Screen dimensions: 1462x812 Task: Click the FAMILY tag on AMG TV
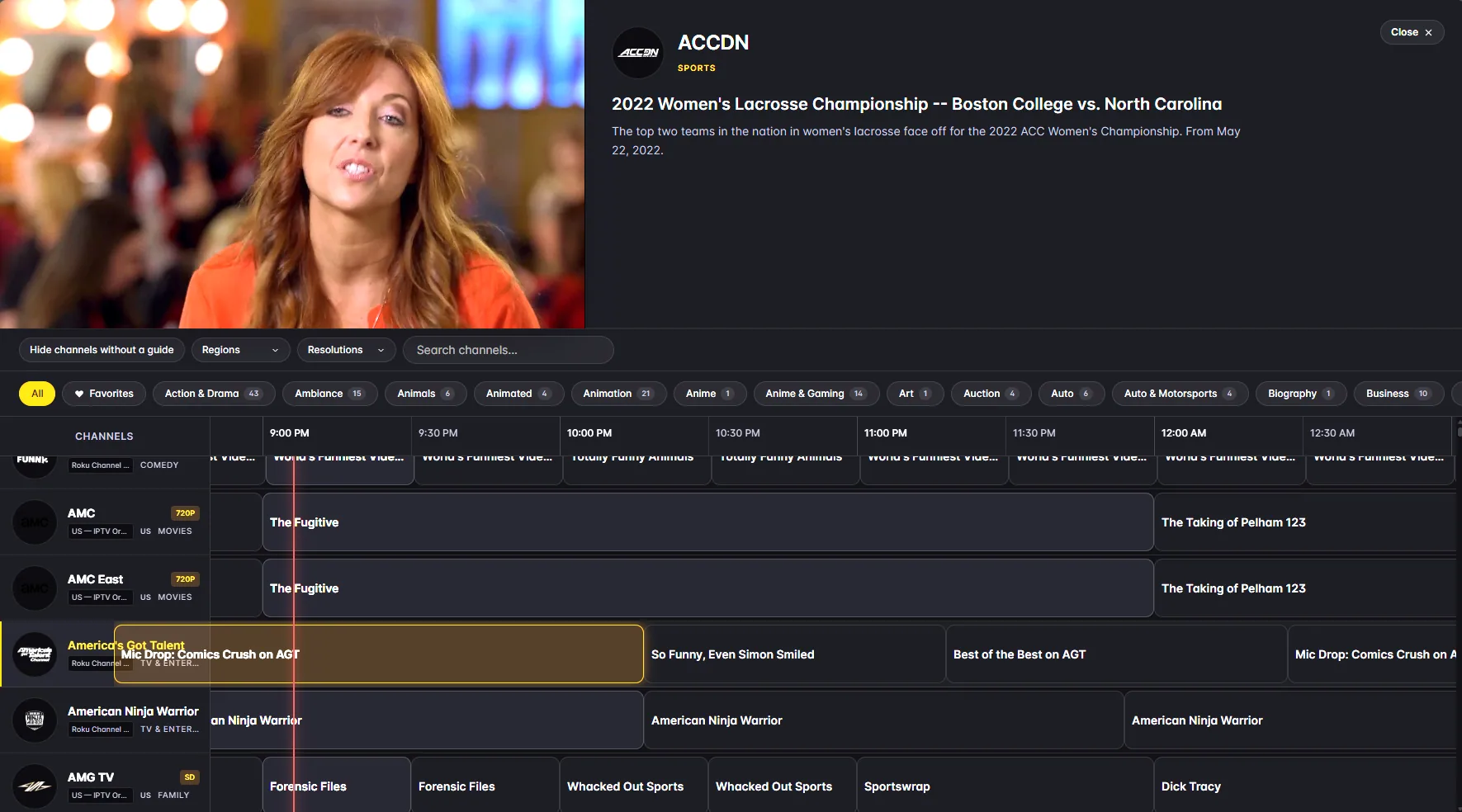point(173,795)
